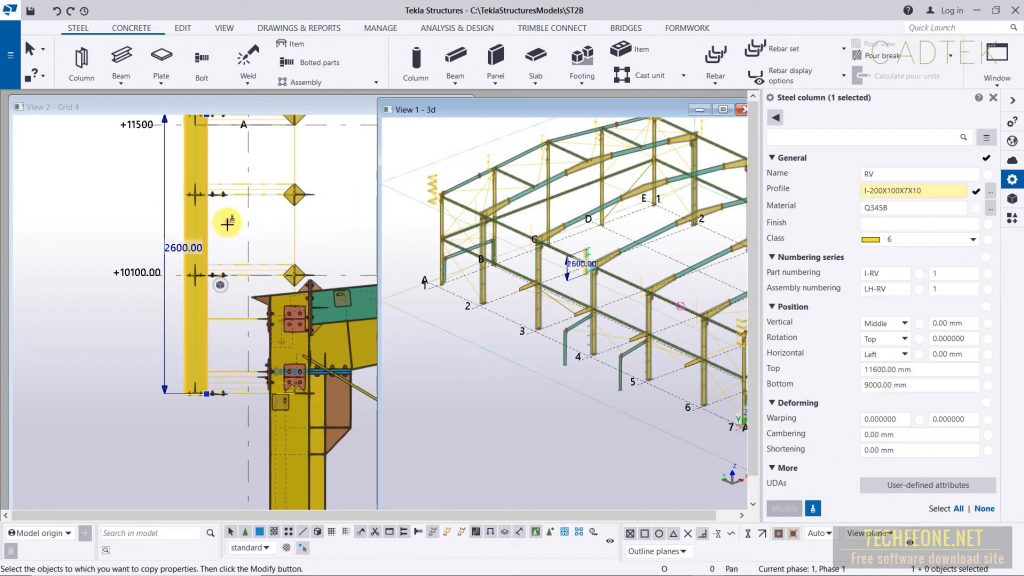
Task: Open the Cast unit tool
Action: (x=640, y=75)
